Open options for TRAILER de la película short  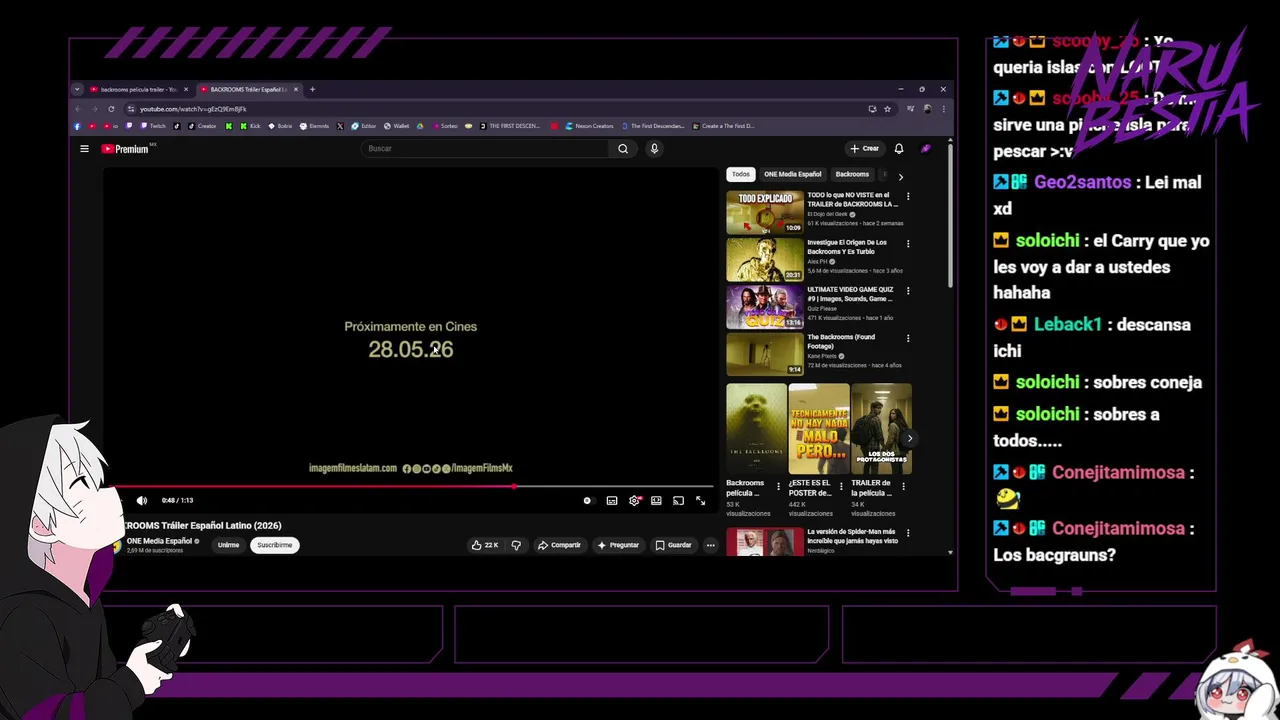coord(903,487)
